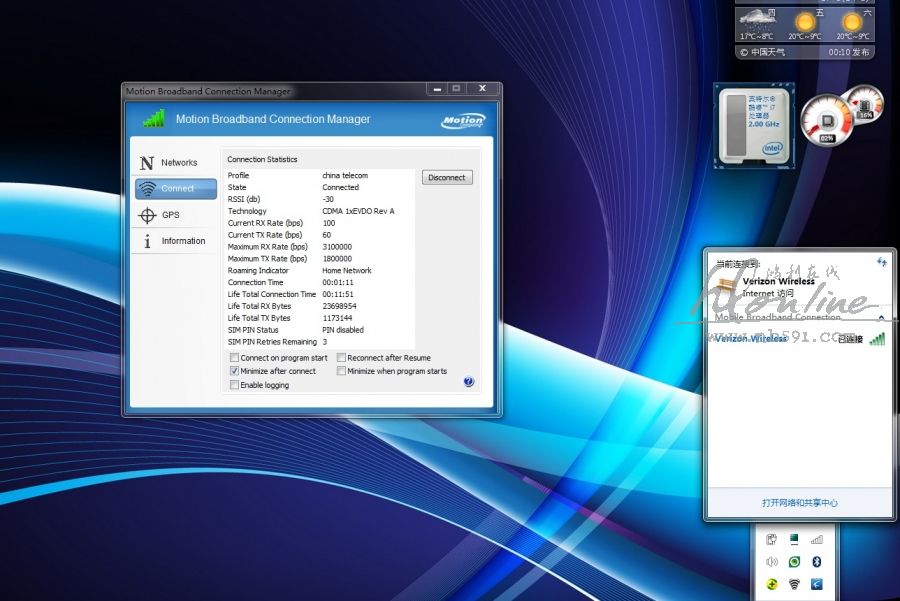Click the Motion Computing logo
Viewport: 900px width, 601px height.
[x=463, y=121]
